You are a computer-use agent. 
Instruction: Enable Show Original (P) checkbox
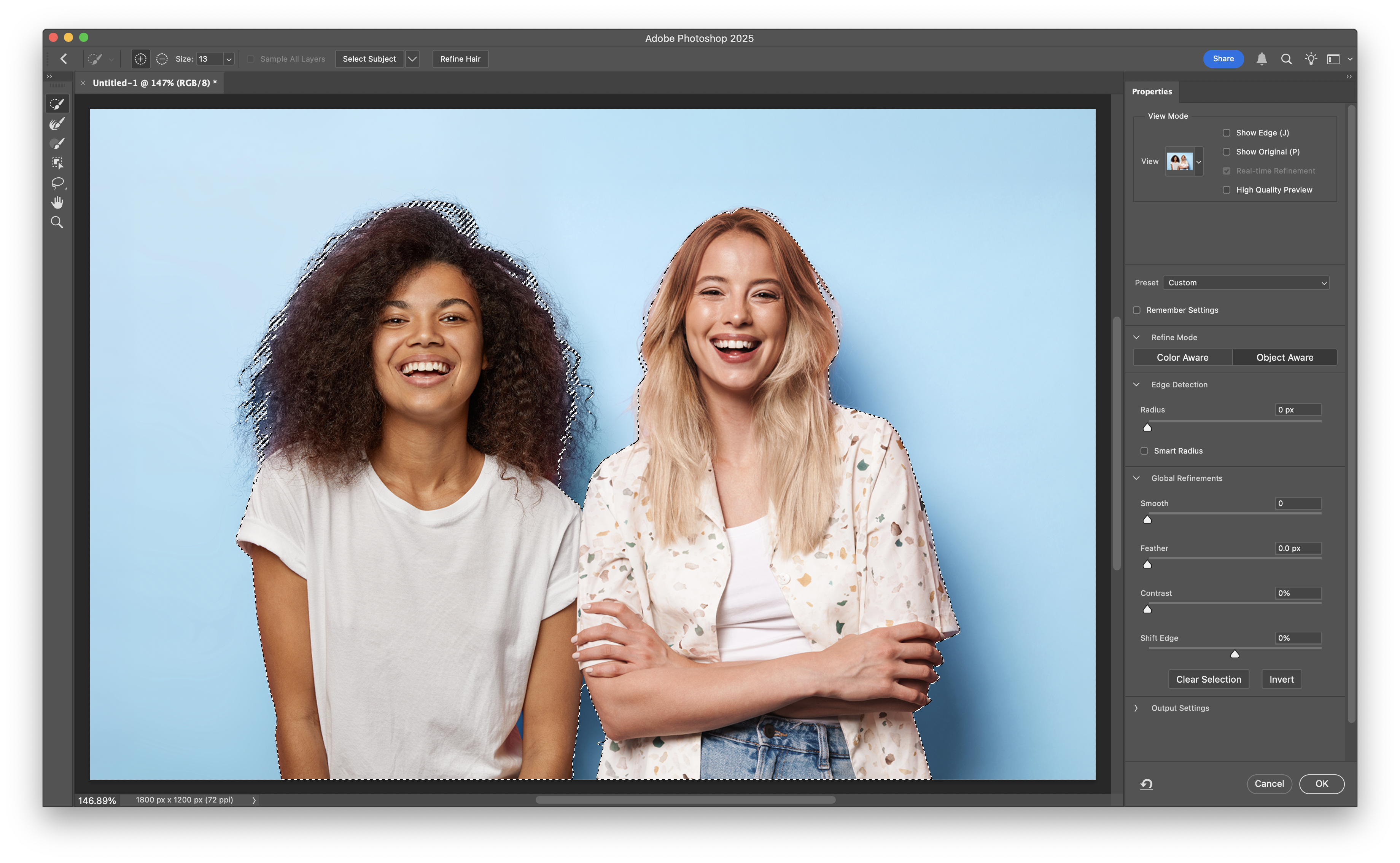(1226, 152)
